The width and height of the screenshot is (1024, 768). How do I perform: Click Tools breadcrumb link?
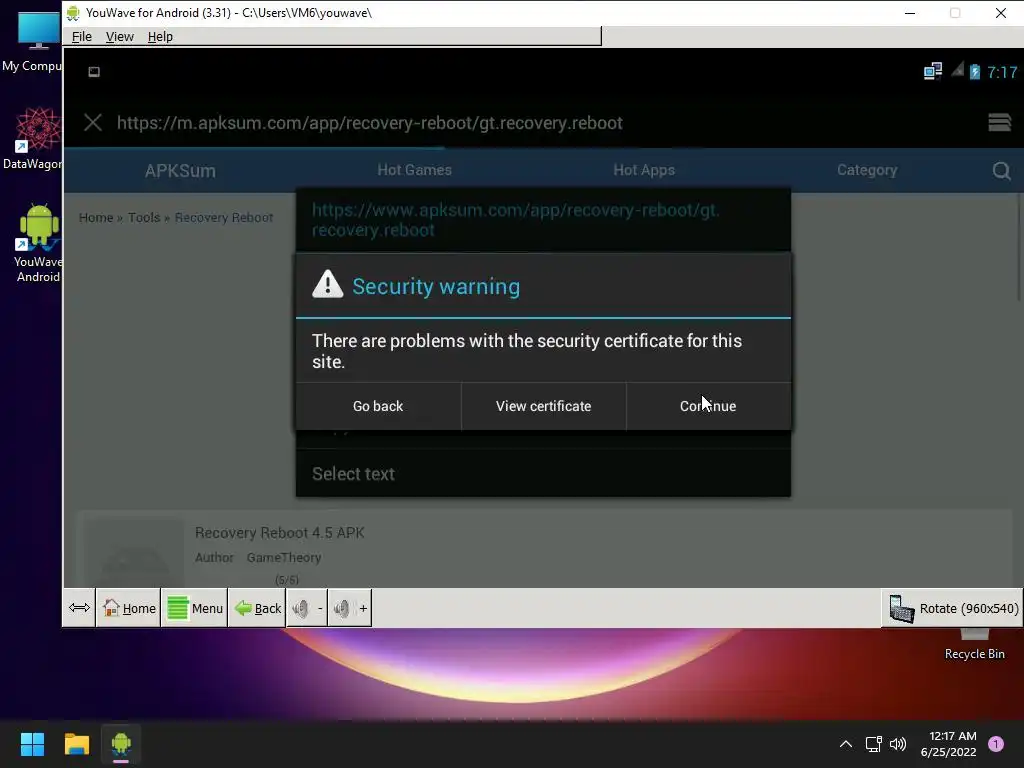click(x=144, y=217)
